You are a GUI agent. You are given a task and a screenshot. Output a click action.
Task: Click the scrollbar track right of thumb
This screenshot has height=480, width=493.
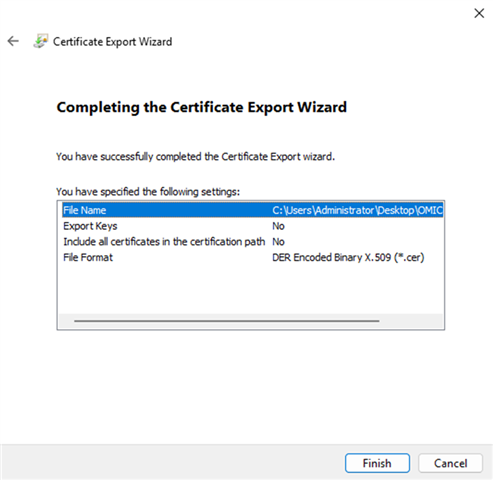[x=411, y=321]
